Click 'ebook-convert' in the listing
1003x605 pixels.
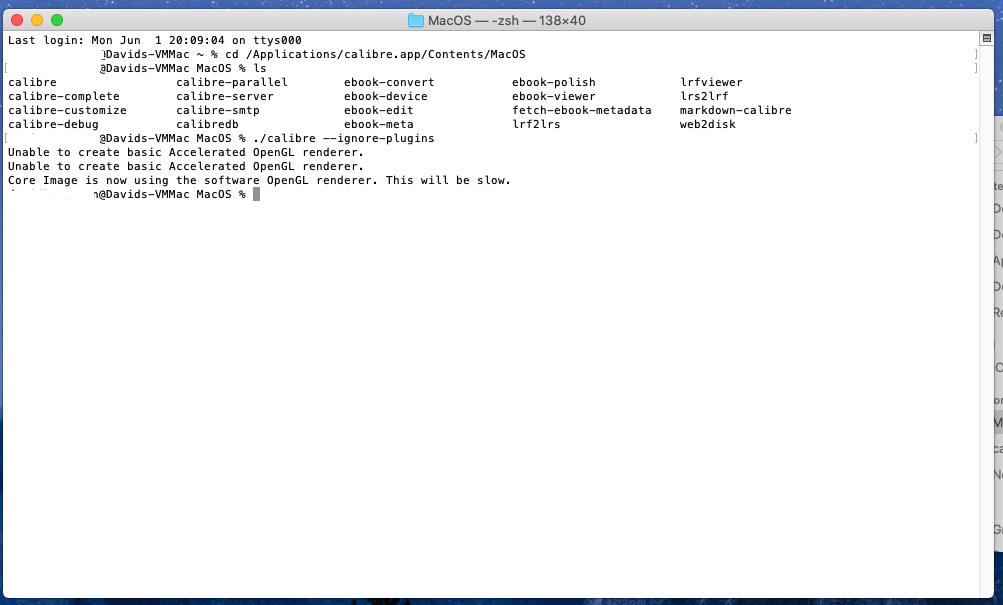coord(389,82)
